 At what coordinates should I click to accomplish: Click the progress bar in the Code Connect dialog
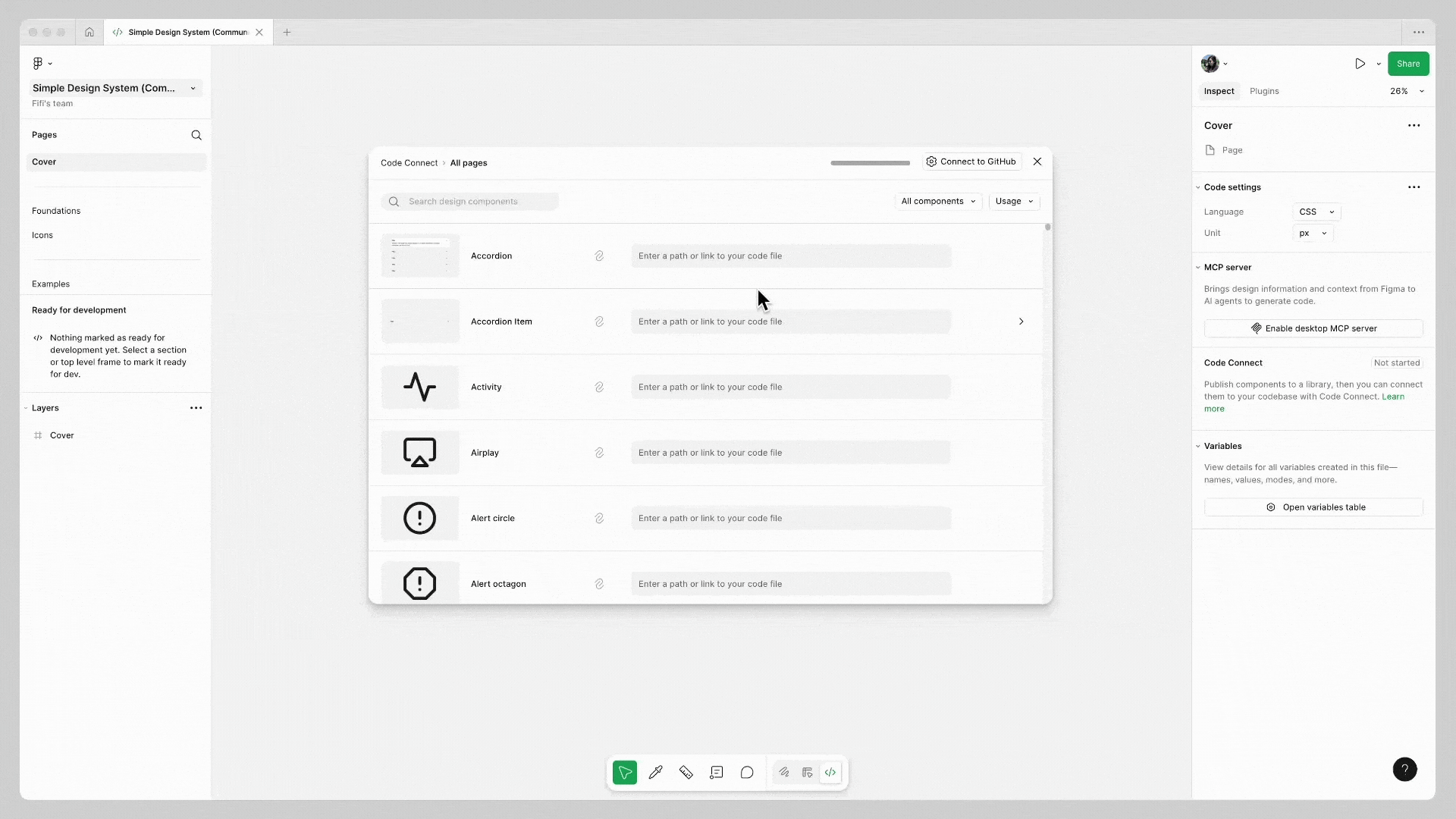pos(870,162)
